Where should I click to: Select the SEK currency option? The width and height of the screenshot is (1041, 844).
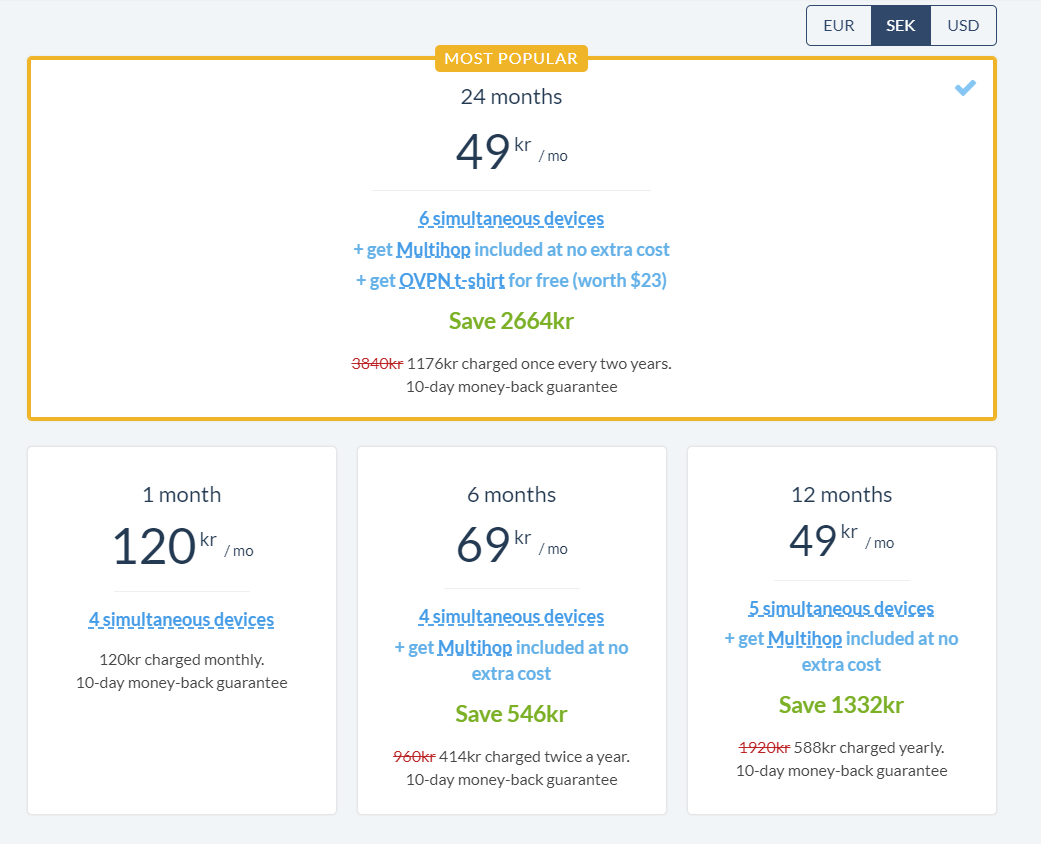pyautogui.click(x=900, y=26)
